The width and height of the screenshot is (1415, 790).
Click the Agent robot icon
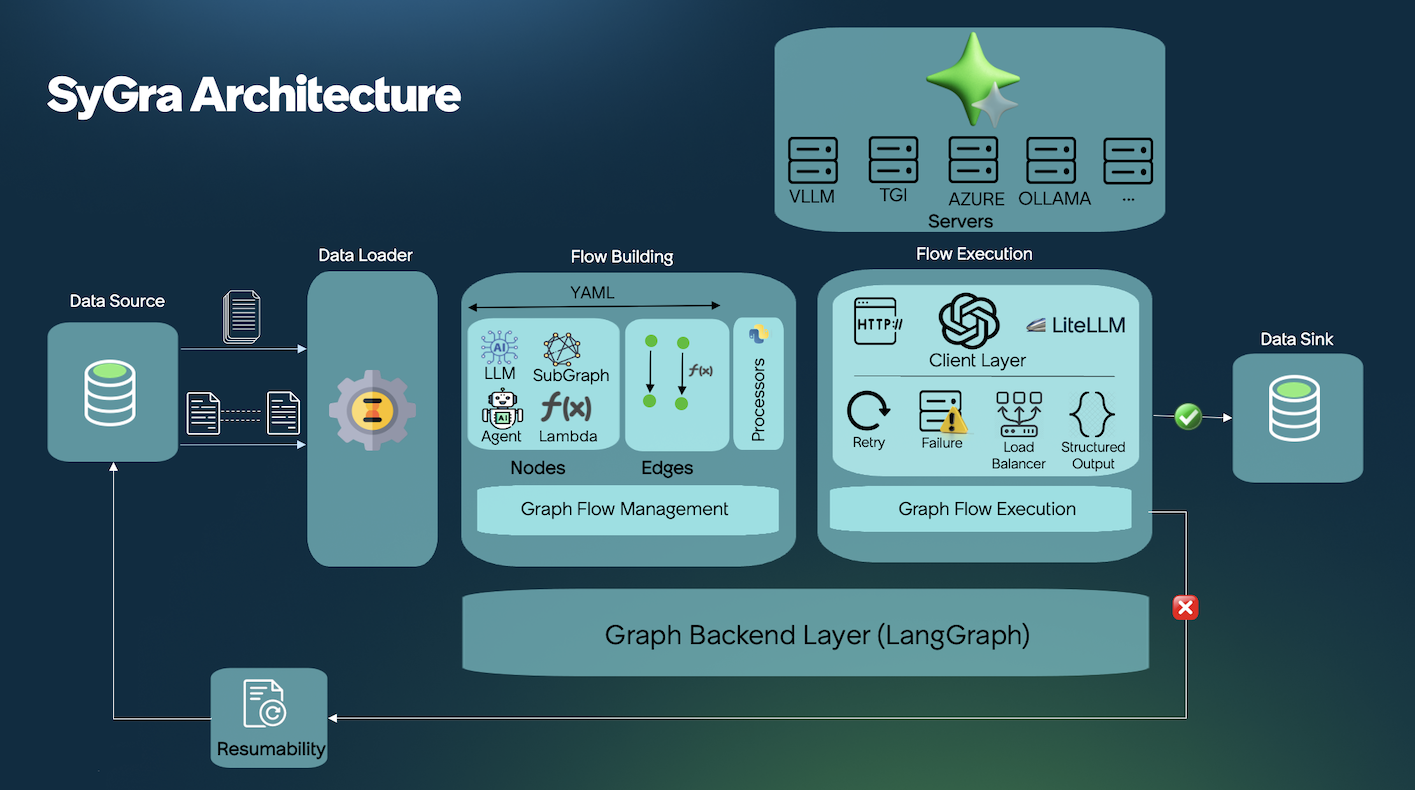coord(501,408)
